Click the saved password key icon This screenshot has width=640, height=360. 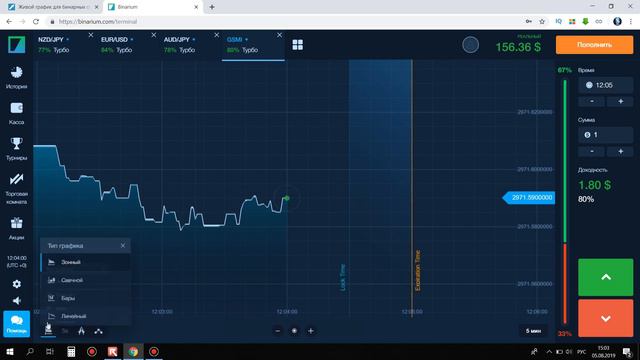tap(529, 22)
